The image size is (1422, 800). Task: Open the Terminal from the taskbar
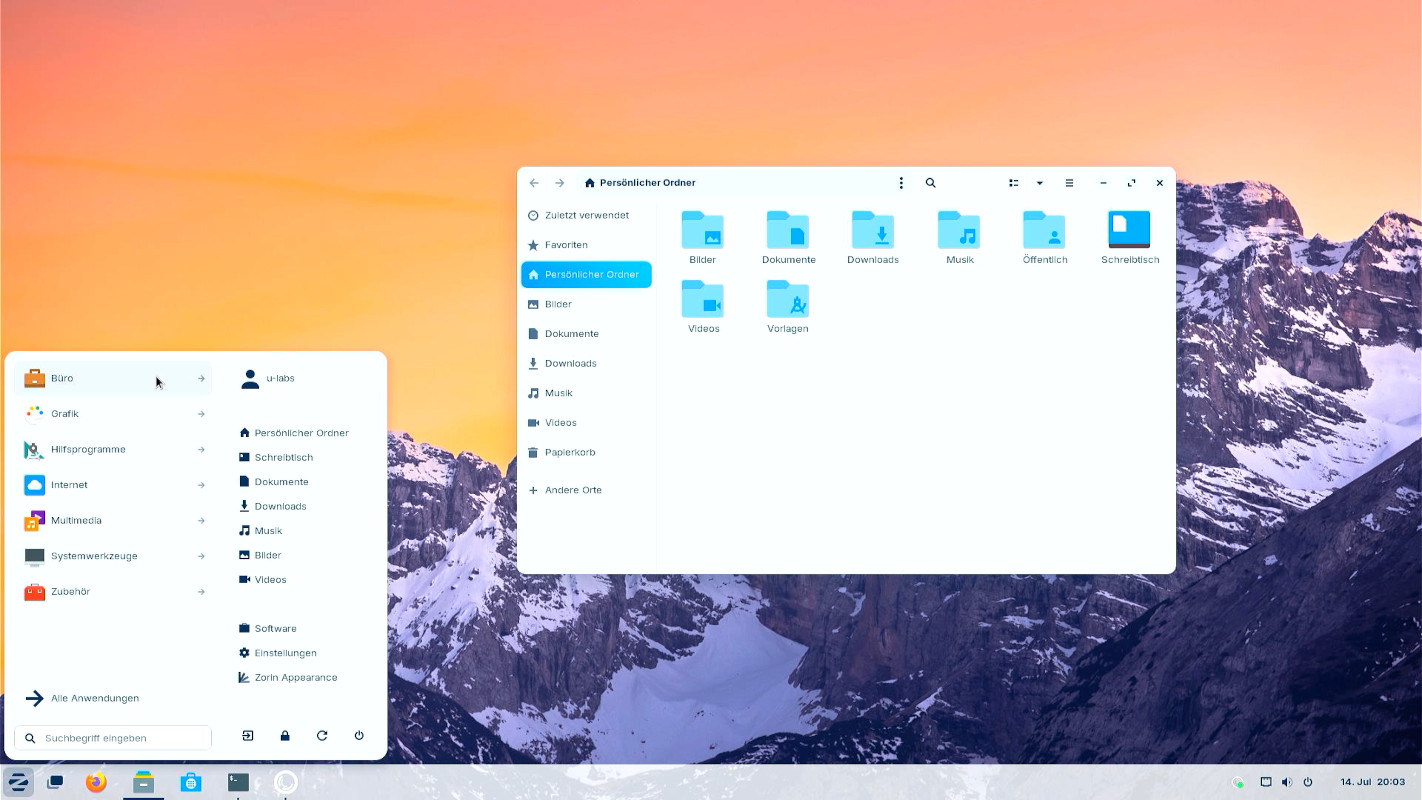238,782
